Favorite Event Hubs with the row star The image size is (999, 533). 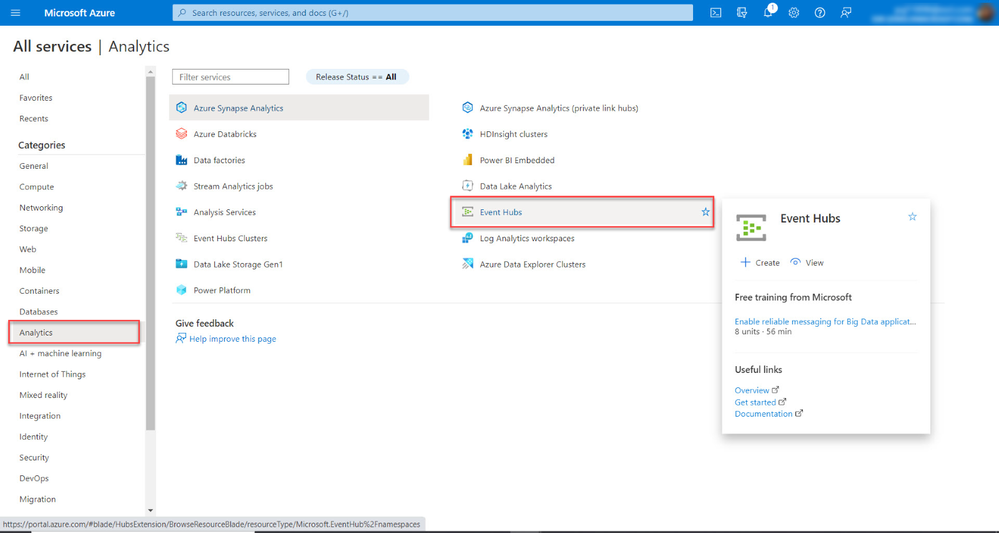tap(705, 212)
